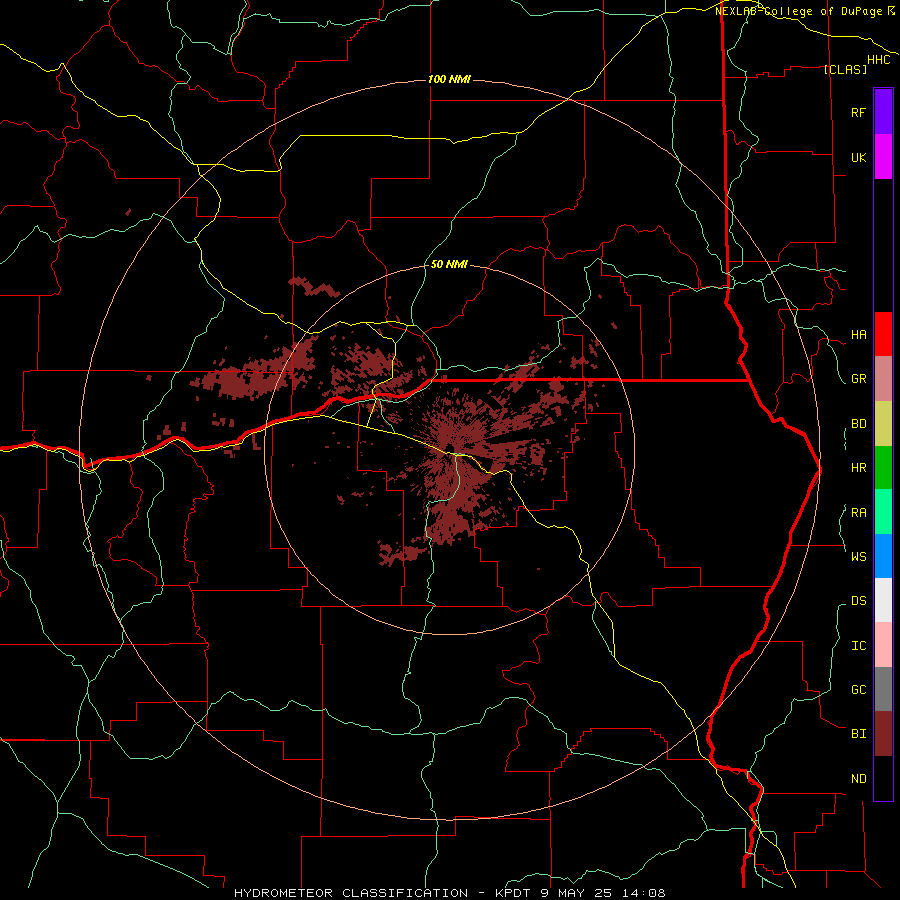Click the GC legend label

click(858, 690)
